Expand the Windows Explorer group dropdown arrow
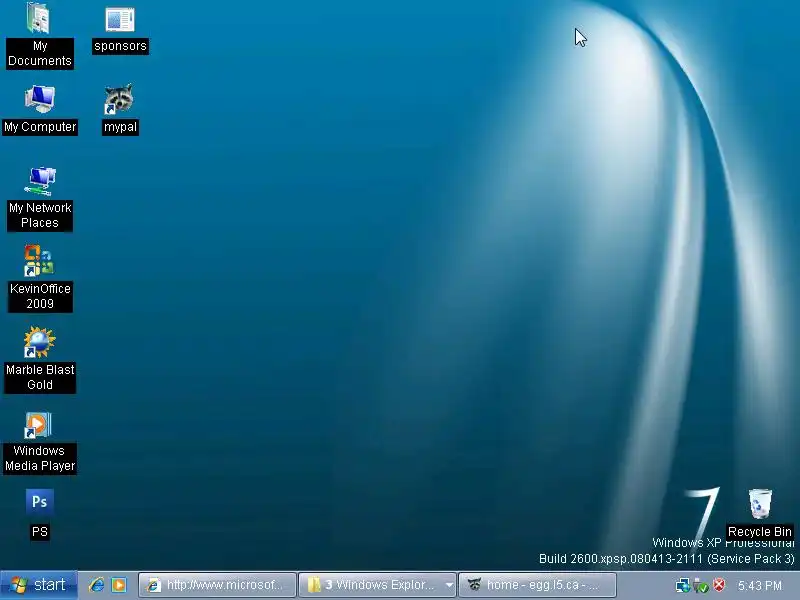This screenshot has height=600, width=800. (449, 585)
